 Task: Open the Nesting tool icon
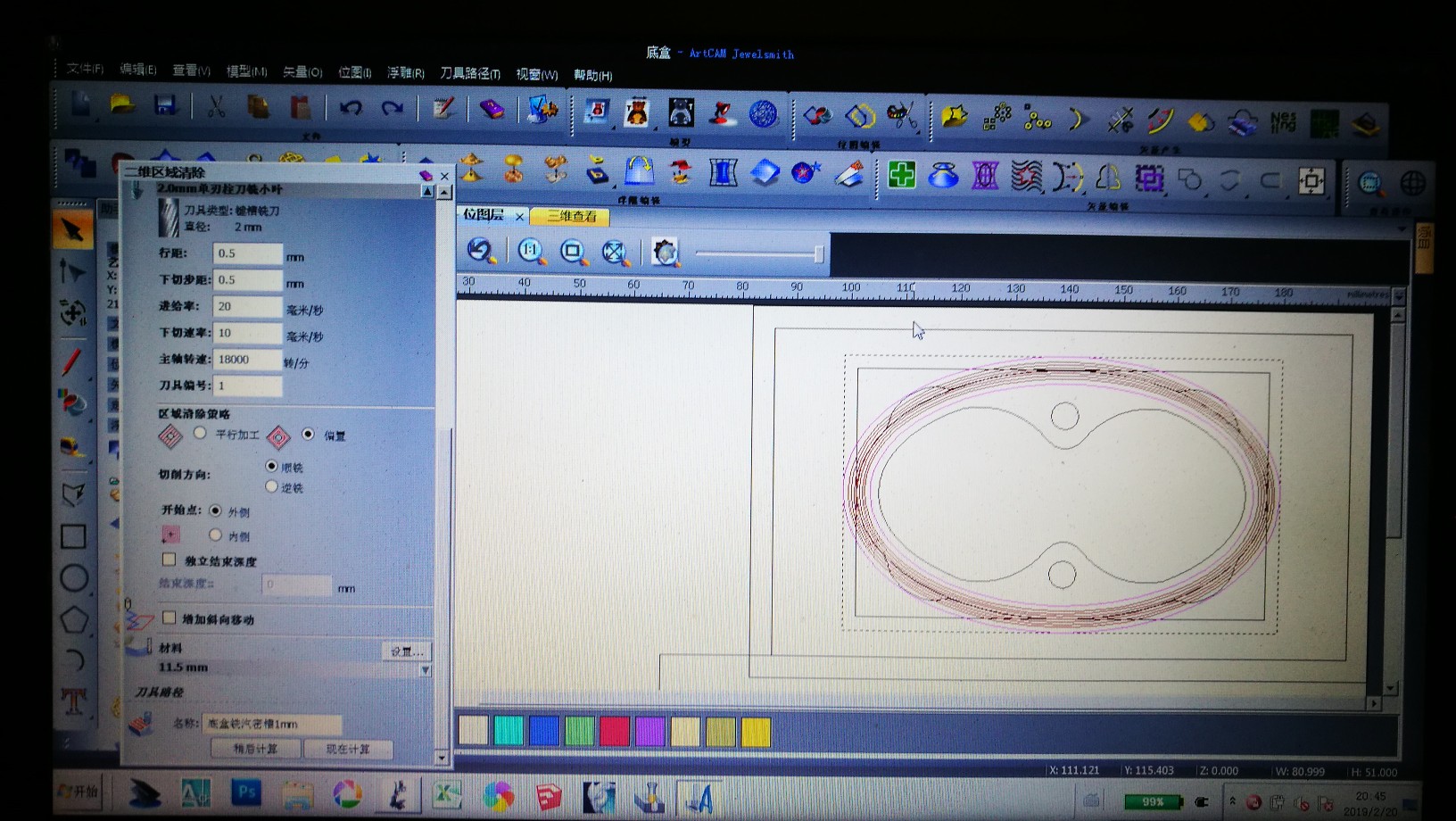(1283, 121)
